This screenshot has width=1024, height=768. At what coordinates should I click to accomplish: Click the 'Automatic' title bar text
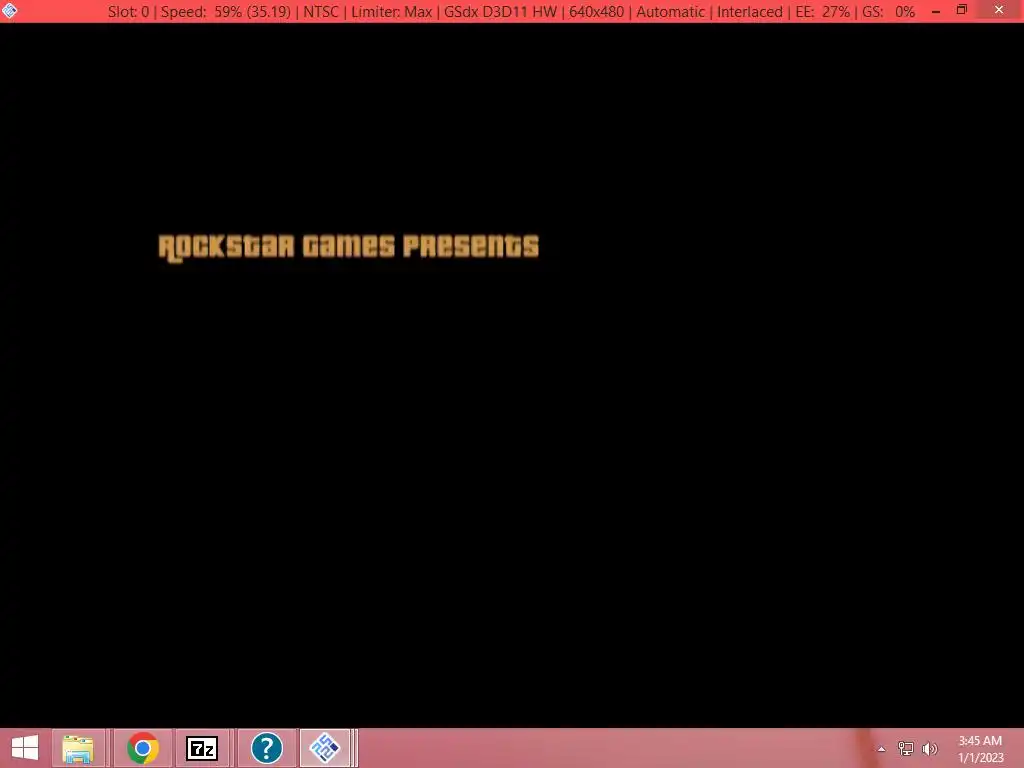pos(671,12)
